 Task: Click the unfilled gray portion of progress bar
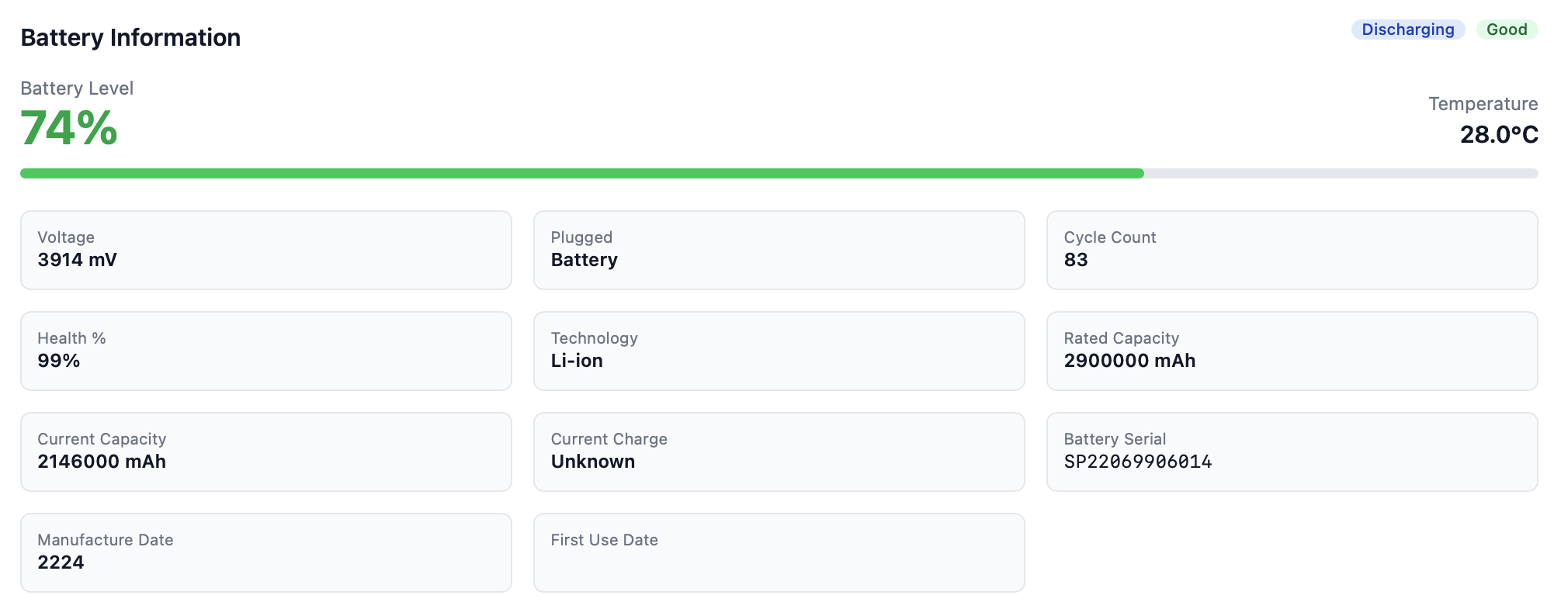[x=1341, y=174]
